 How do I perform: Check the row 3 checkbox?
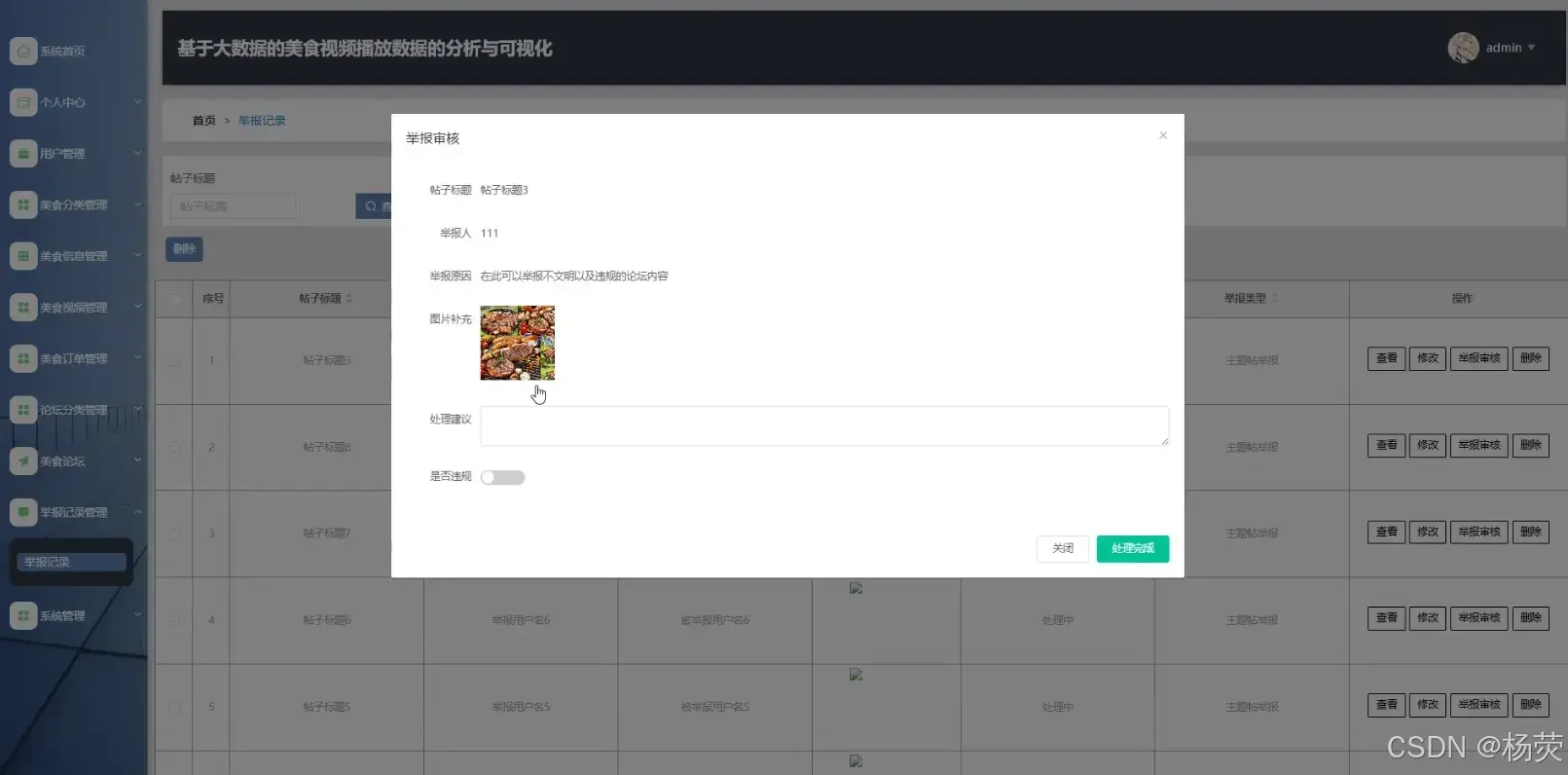pyautogui.click(x=175, y=534)
